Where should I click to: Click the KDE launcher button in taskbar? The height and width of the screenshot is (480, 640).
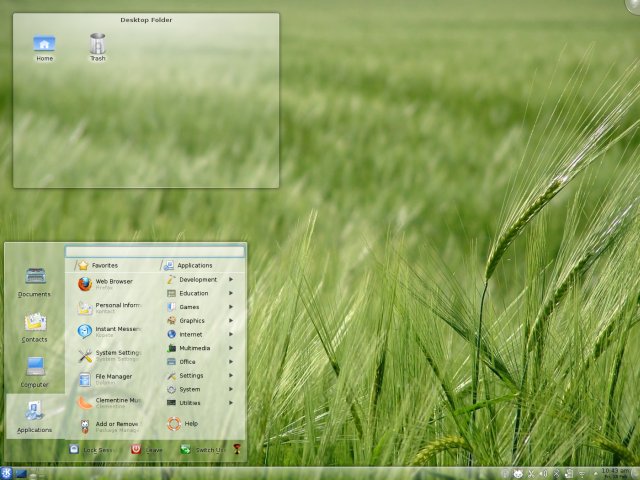(8, 473)
